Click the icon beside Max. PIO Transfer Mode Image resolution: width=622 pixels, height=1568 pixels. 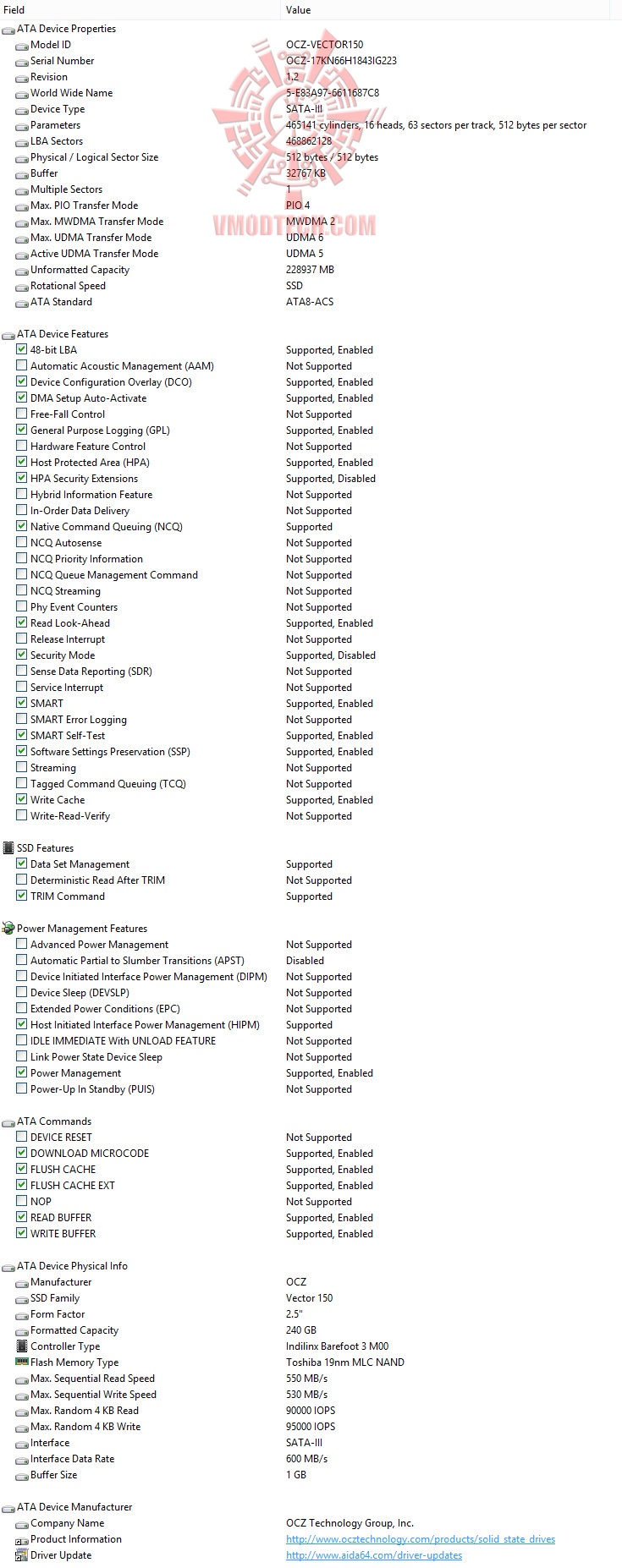[x=22, y=206]
